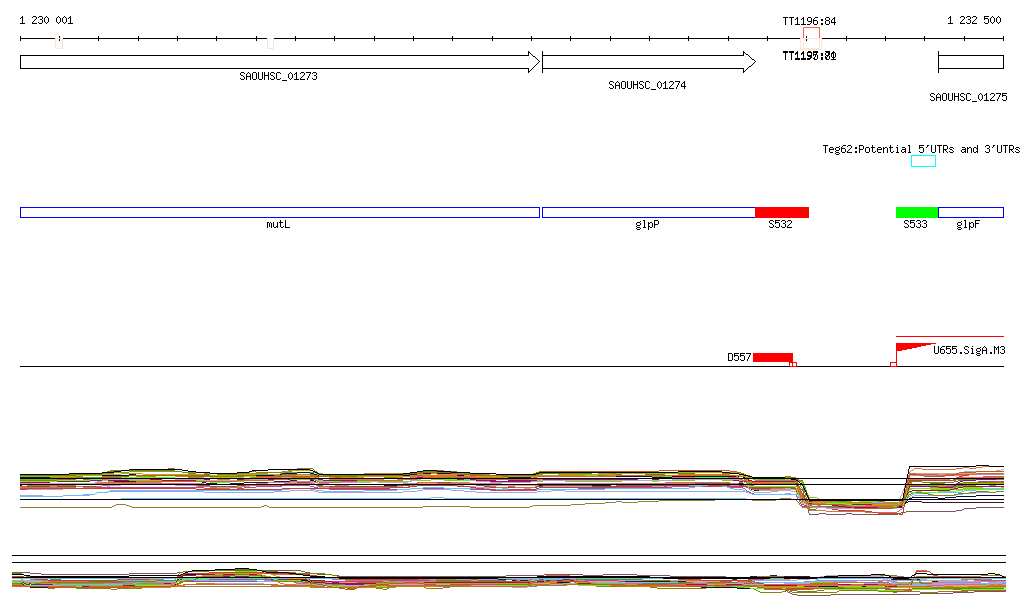The height and width of the screenshot is (611, 1024).
Task: Select the glpP gene bar
Action: [648, 212]
